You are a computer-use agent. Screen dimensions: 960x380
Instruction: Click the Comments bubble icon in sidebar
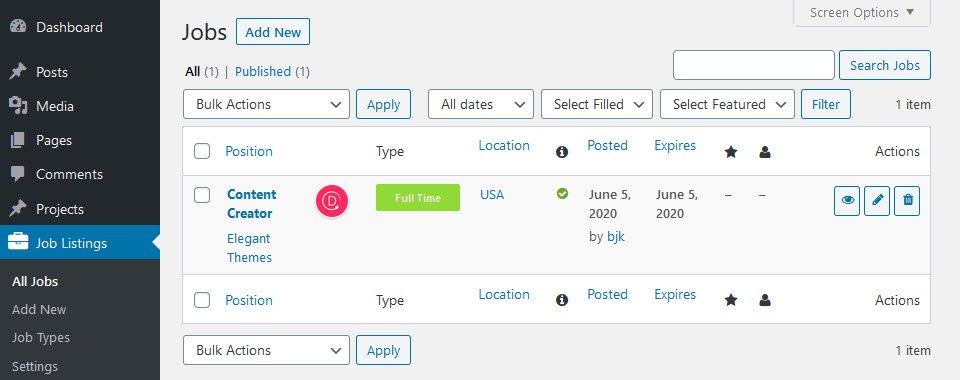(x=18, y=174)
